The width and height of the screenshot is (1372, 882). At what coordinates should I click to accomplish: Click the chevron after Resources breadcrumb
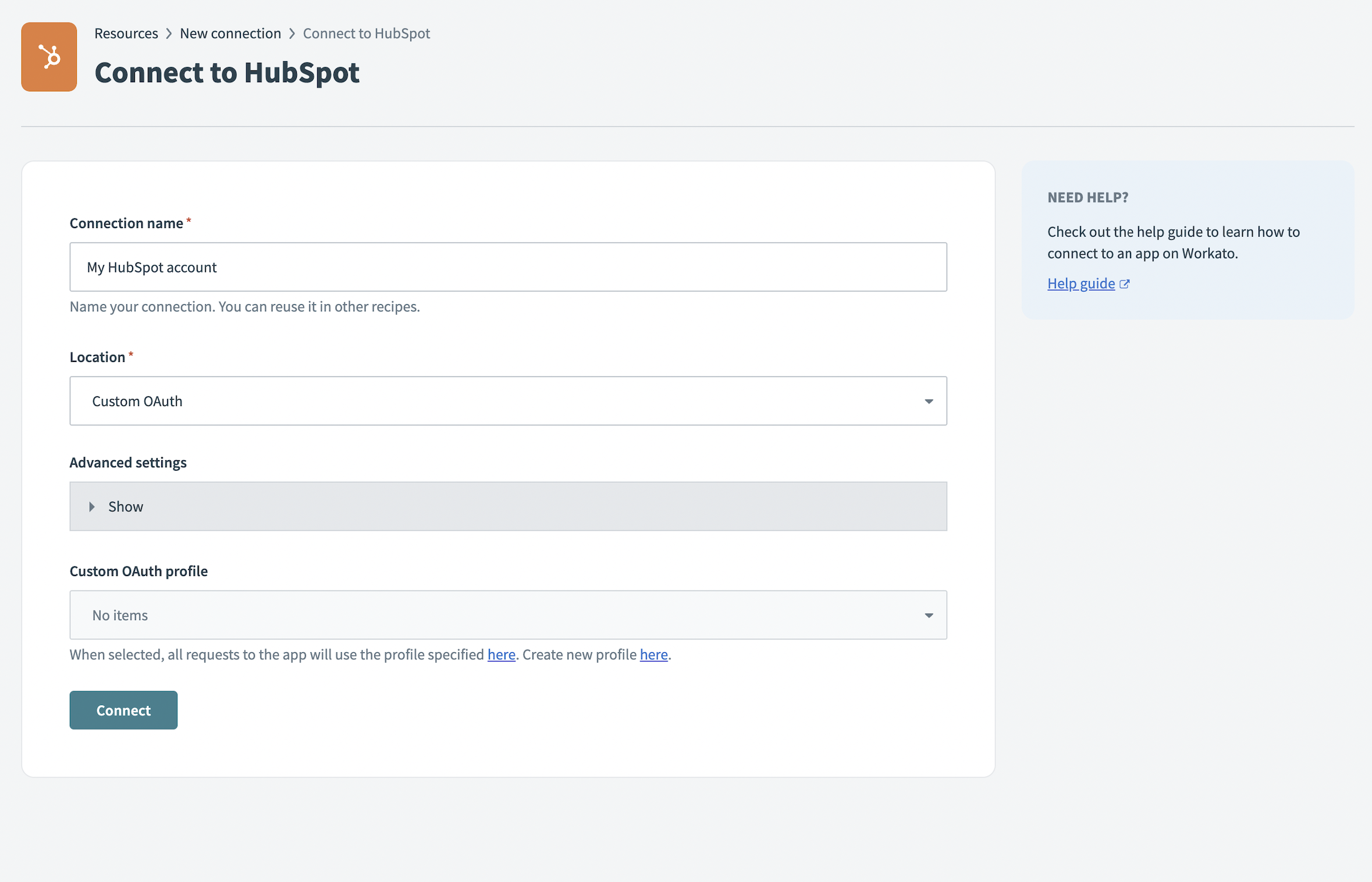pyautogui.click(x=169, y=34)
